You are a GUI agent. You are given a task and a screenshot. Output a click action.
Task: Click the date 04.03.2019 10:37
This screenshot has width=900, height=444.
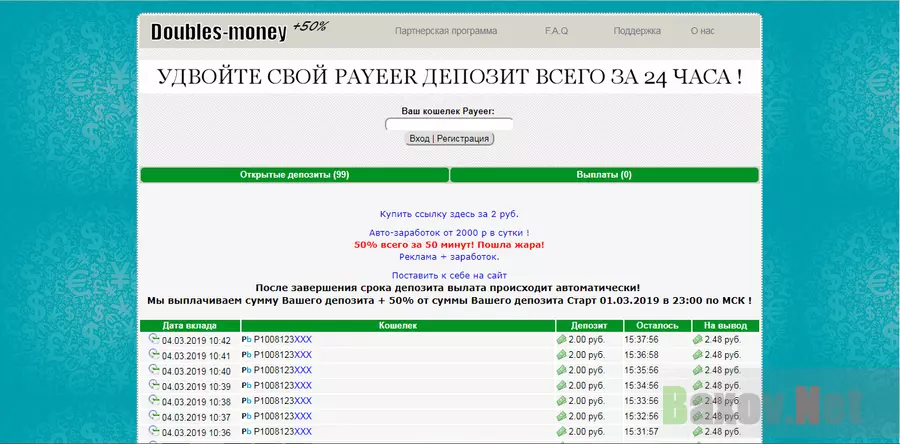196,418
